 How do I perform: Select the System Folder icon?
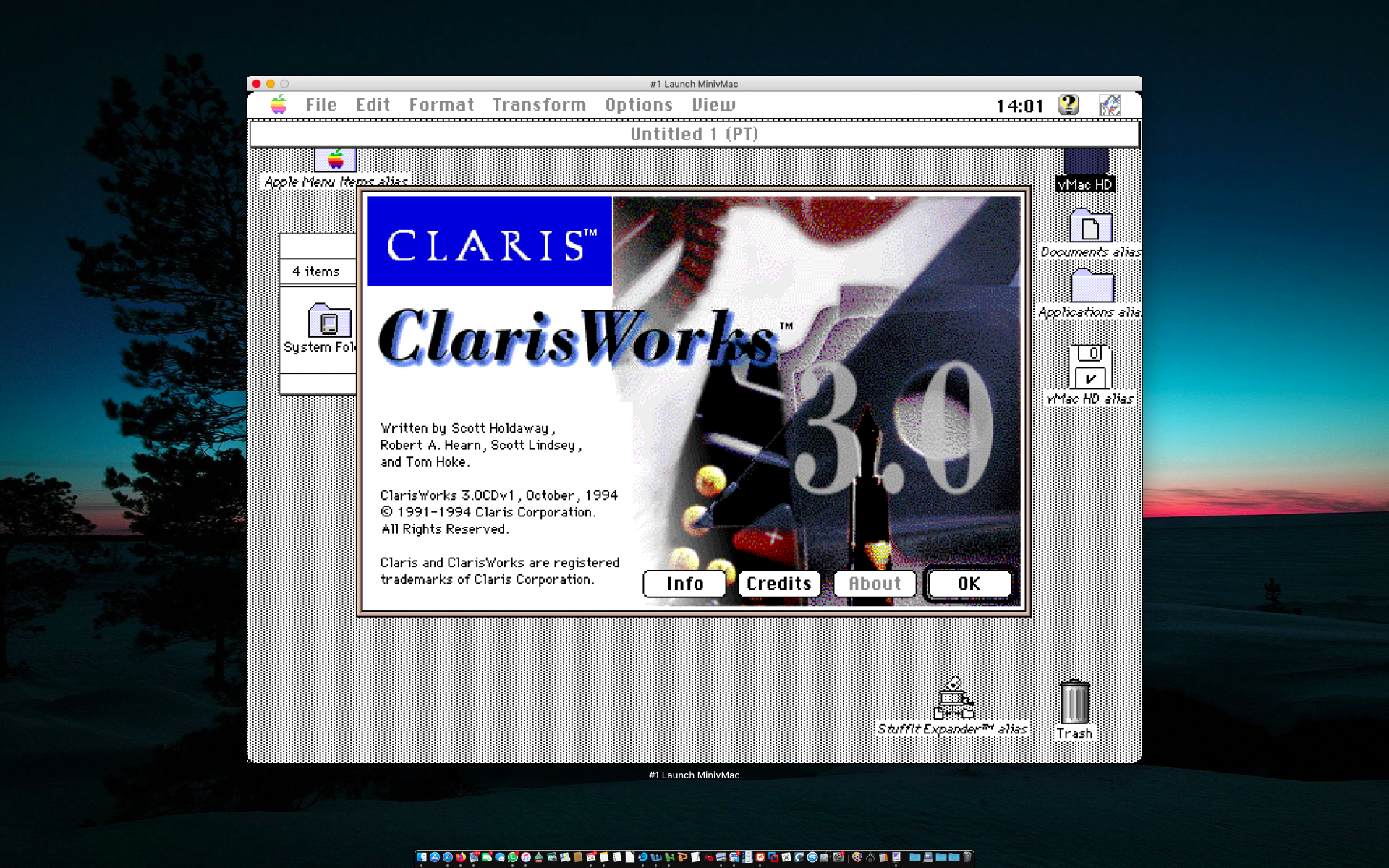click(x=328, y=320)
